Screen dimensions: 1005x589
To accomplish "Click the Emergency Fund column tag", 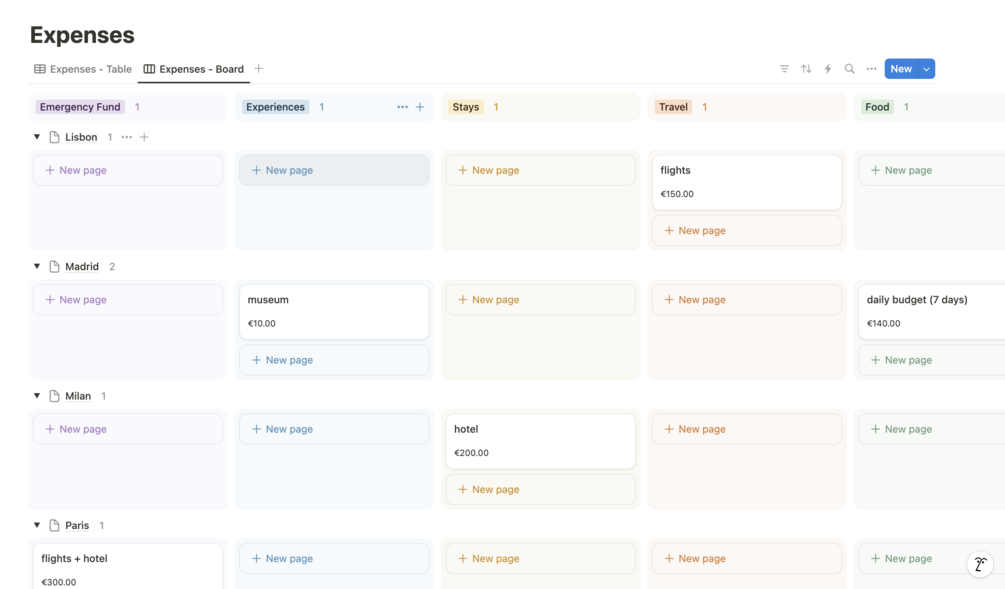I will [80, 107].
